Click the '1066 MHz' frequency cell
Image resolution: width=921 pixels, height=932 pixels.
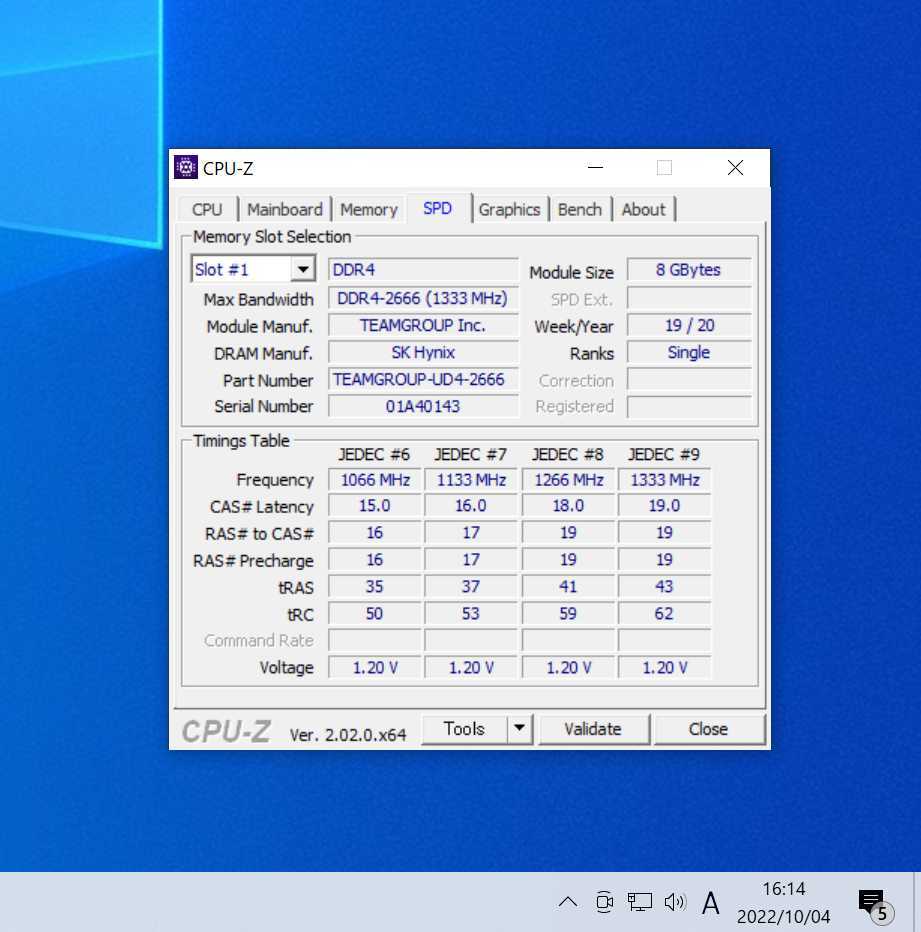tap(375, 480)
